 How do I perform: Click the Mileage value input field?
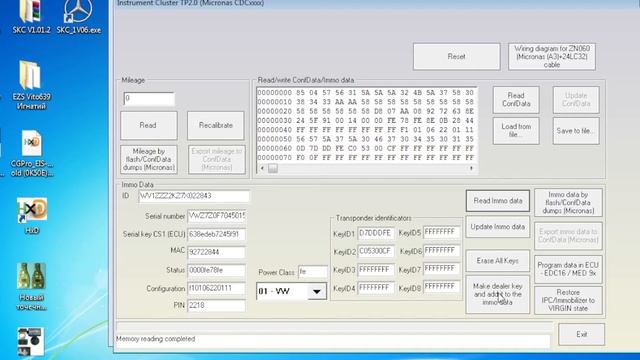(149, 99)
